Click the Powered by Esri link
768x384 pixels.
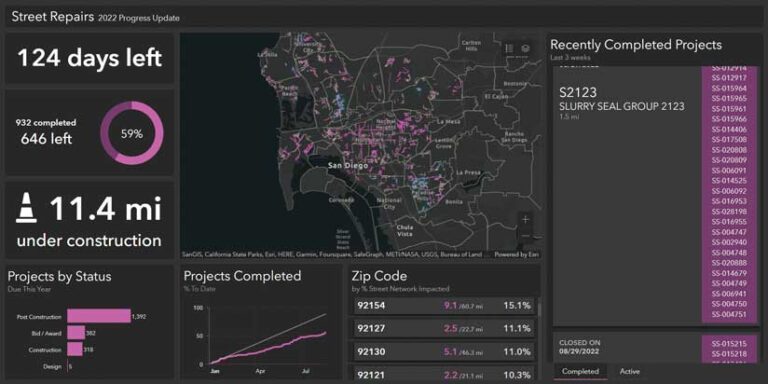pos(516,255)
